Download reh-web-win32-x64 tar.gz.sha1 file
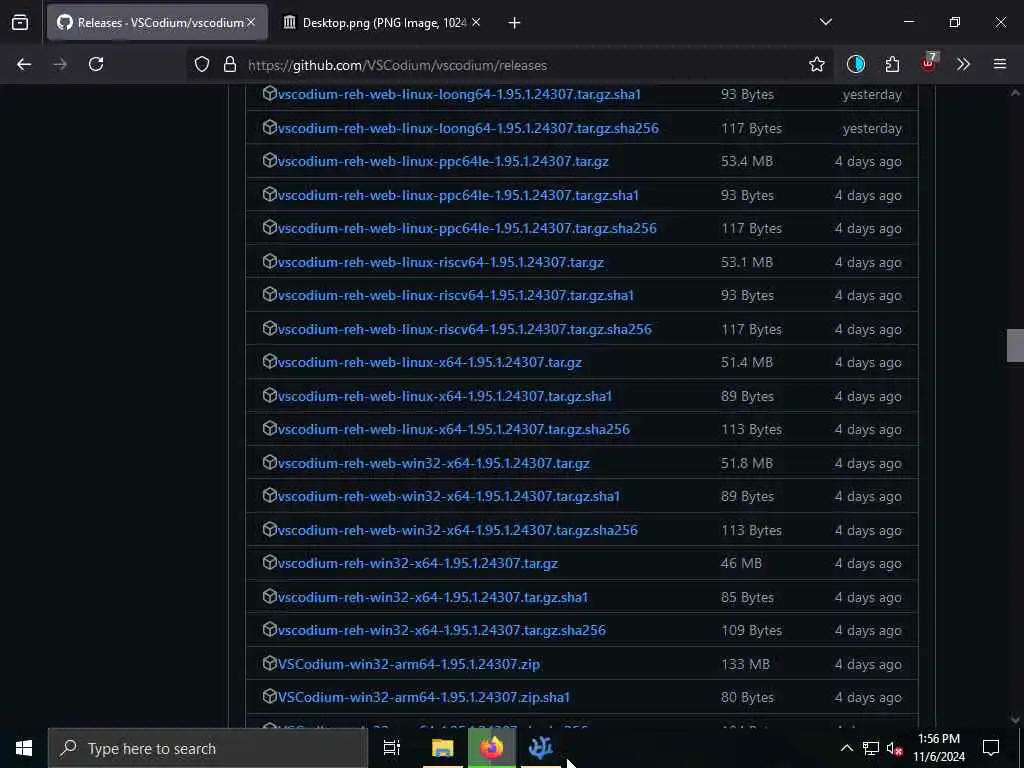The width and height of the screenshot is (1024, 768). [x=449, y=496]
